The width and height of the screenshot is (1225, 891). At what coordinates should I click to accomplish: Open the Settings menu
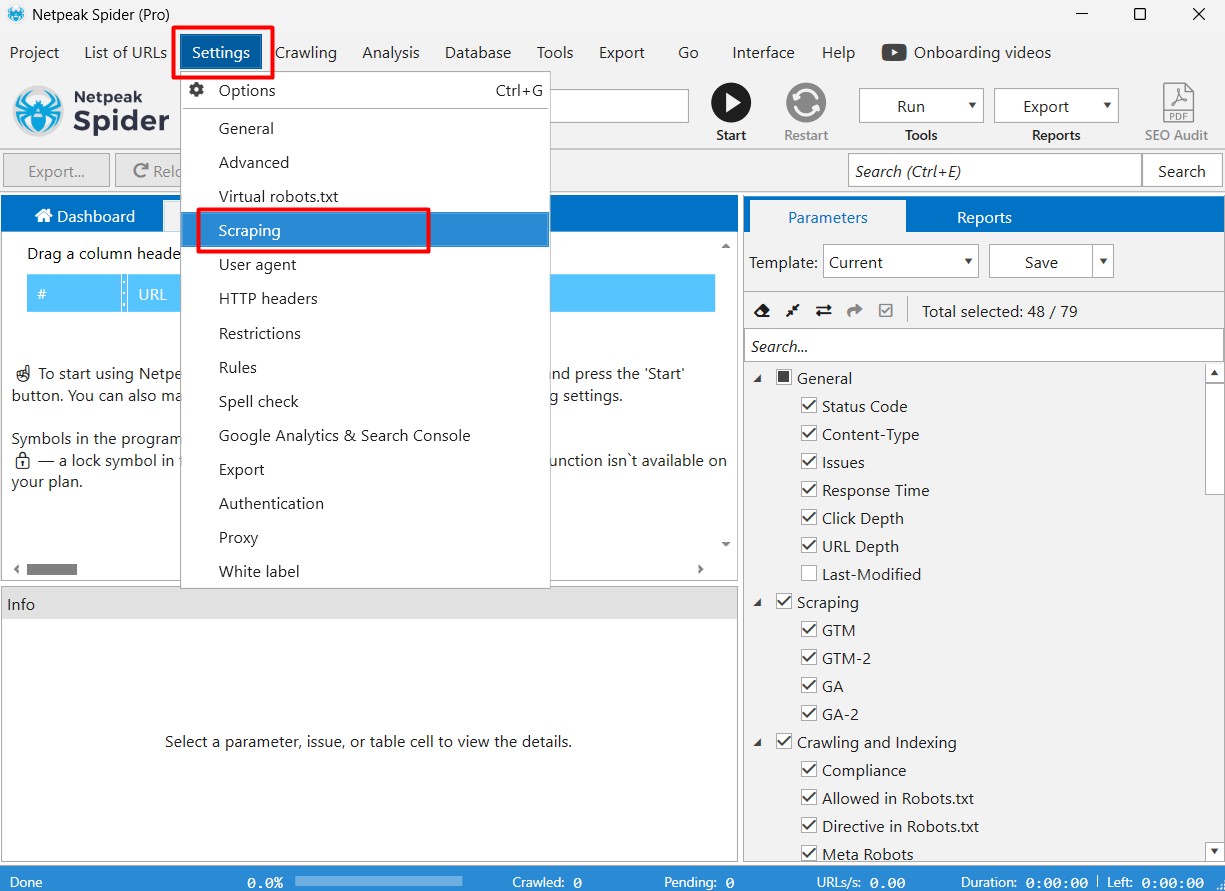tap(221, 53)
